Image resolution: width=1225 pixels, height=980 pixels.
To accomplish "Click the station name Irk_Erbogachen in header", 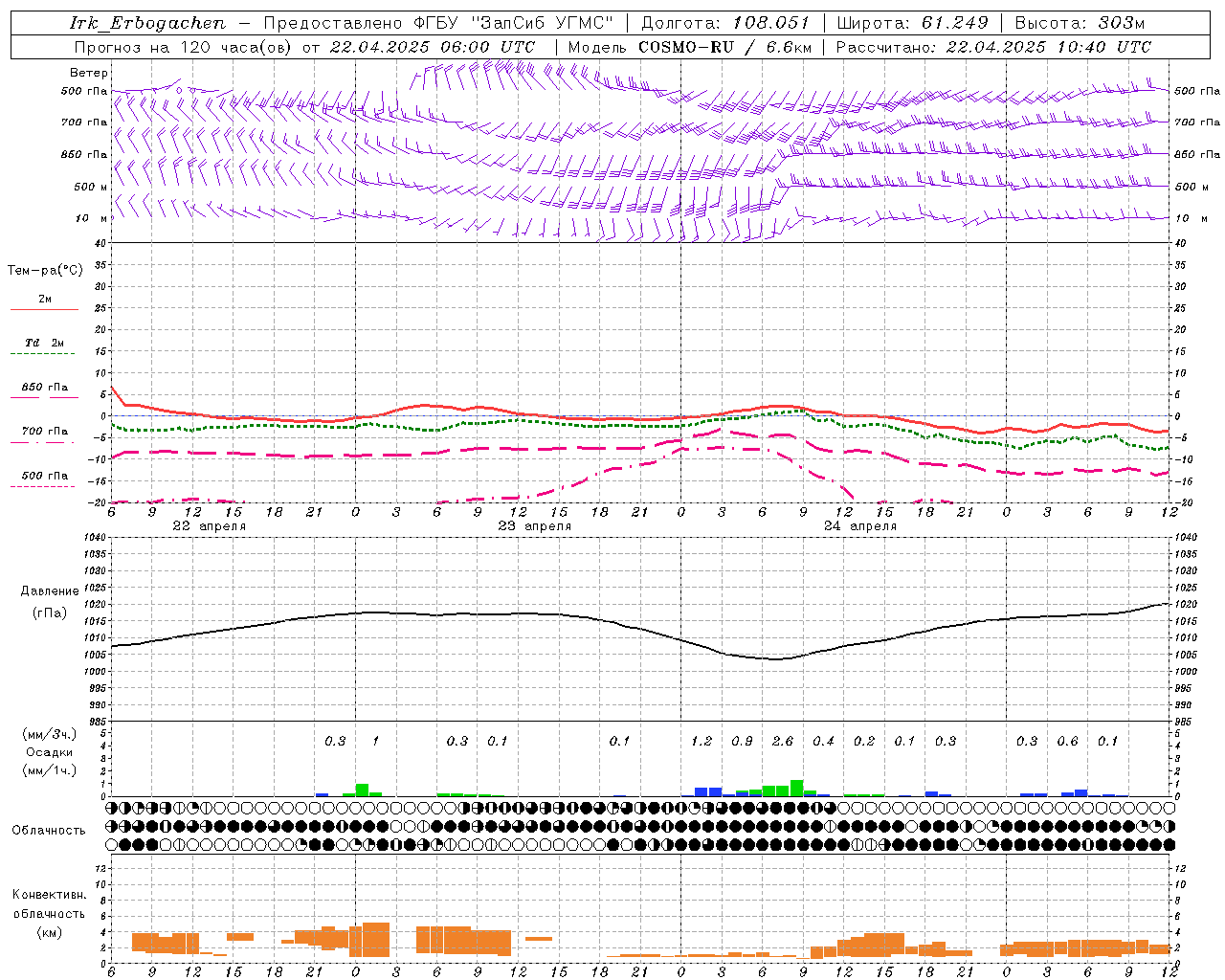I will [147, 23].
